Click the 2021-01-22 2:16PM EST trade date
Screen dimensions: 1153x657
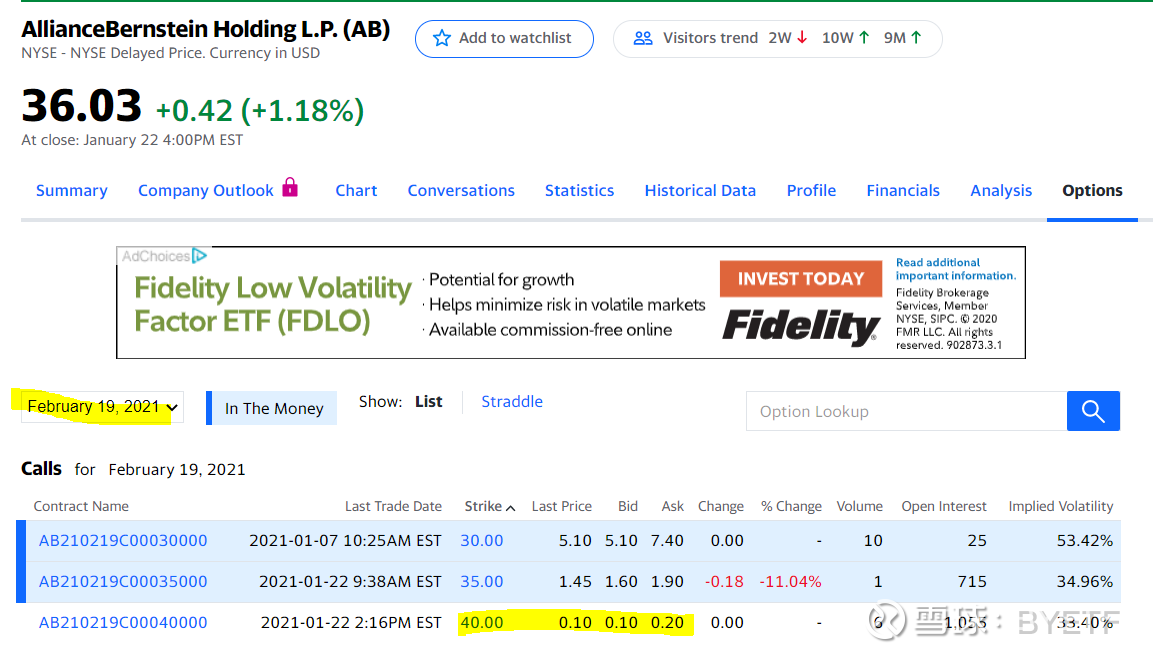point(351,623)
